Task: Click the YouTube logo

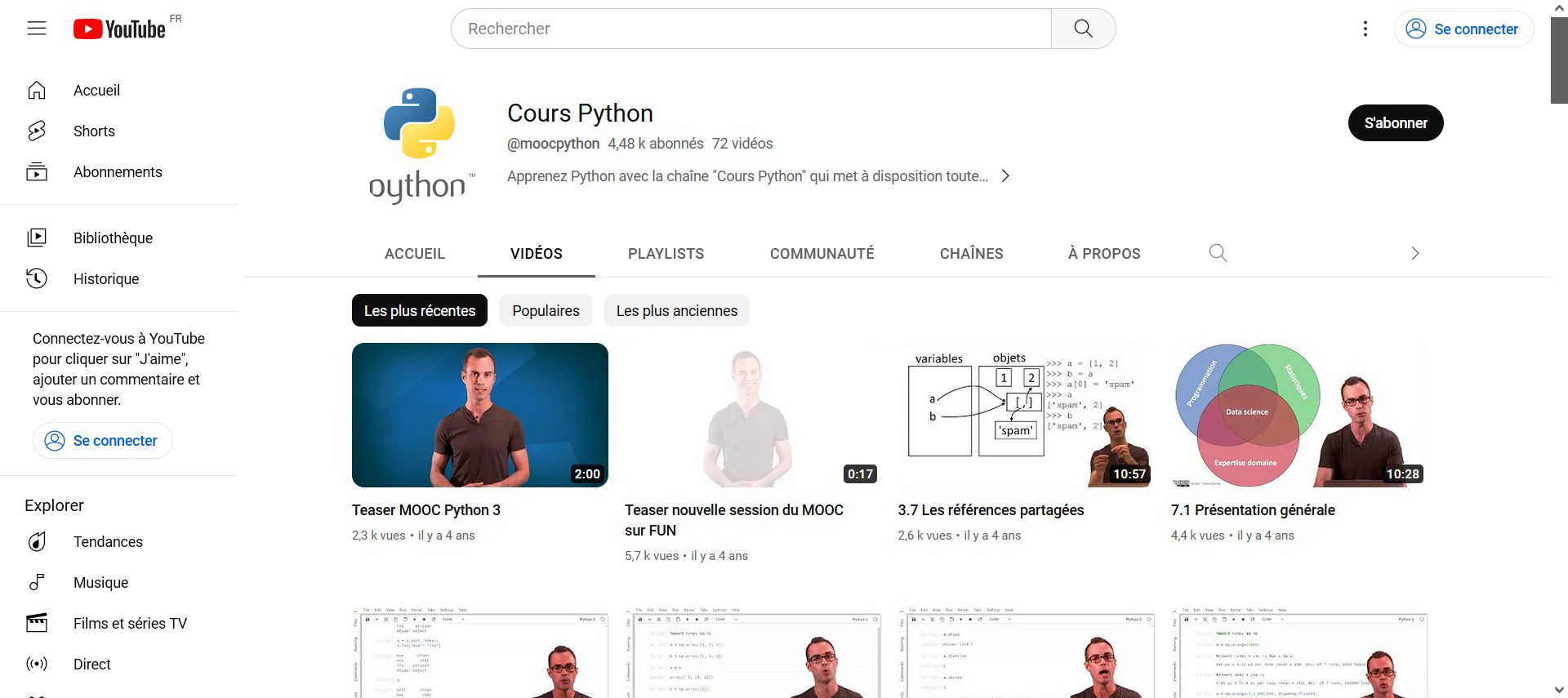Action: click(119, 29)
